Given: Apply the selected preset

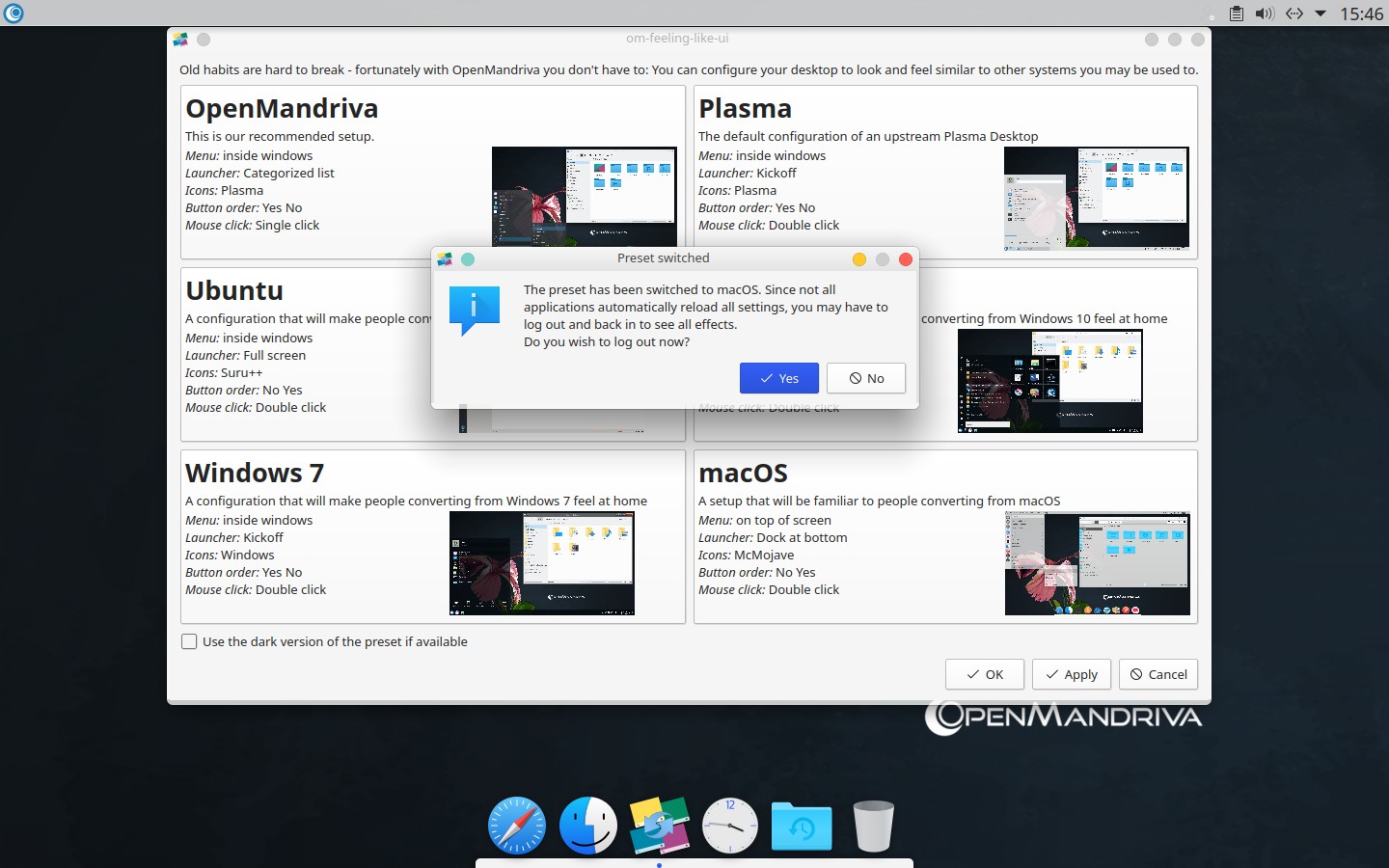Looking at the screenshot, I should [1072, 674].
